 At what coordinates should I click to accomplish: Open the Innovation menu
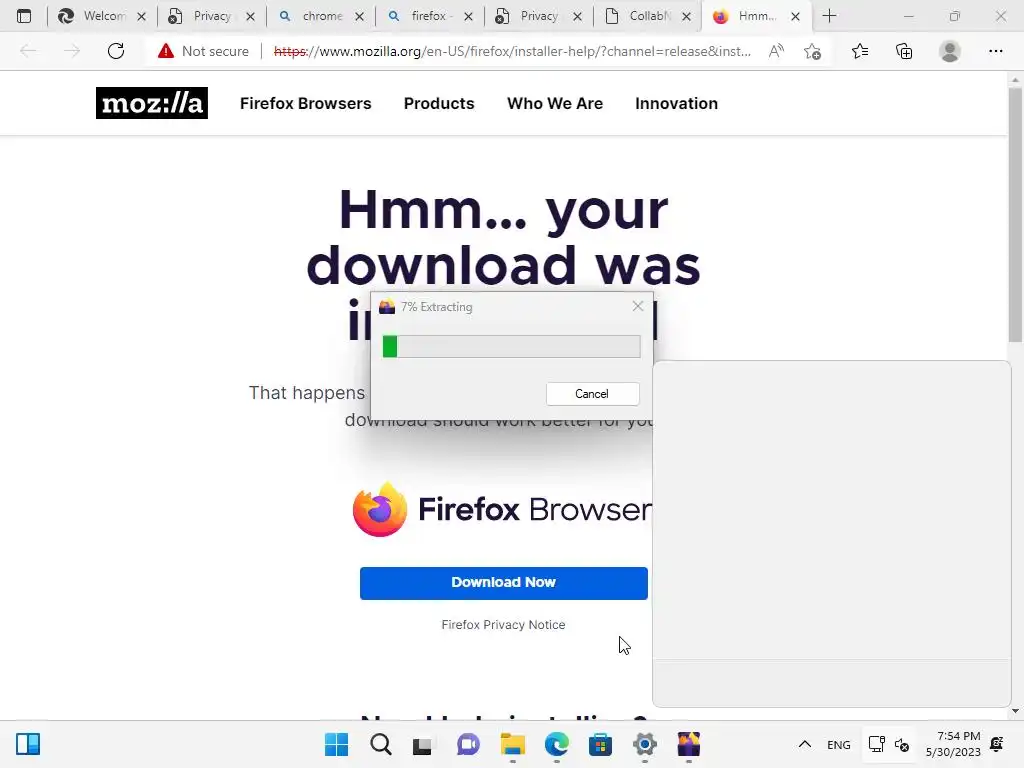pos(677,103)
